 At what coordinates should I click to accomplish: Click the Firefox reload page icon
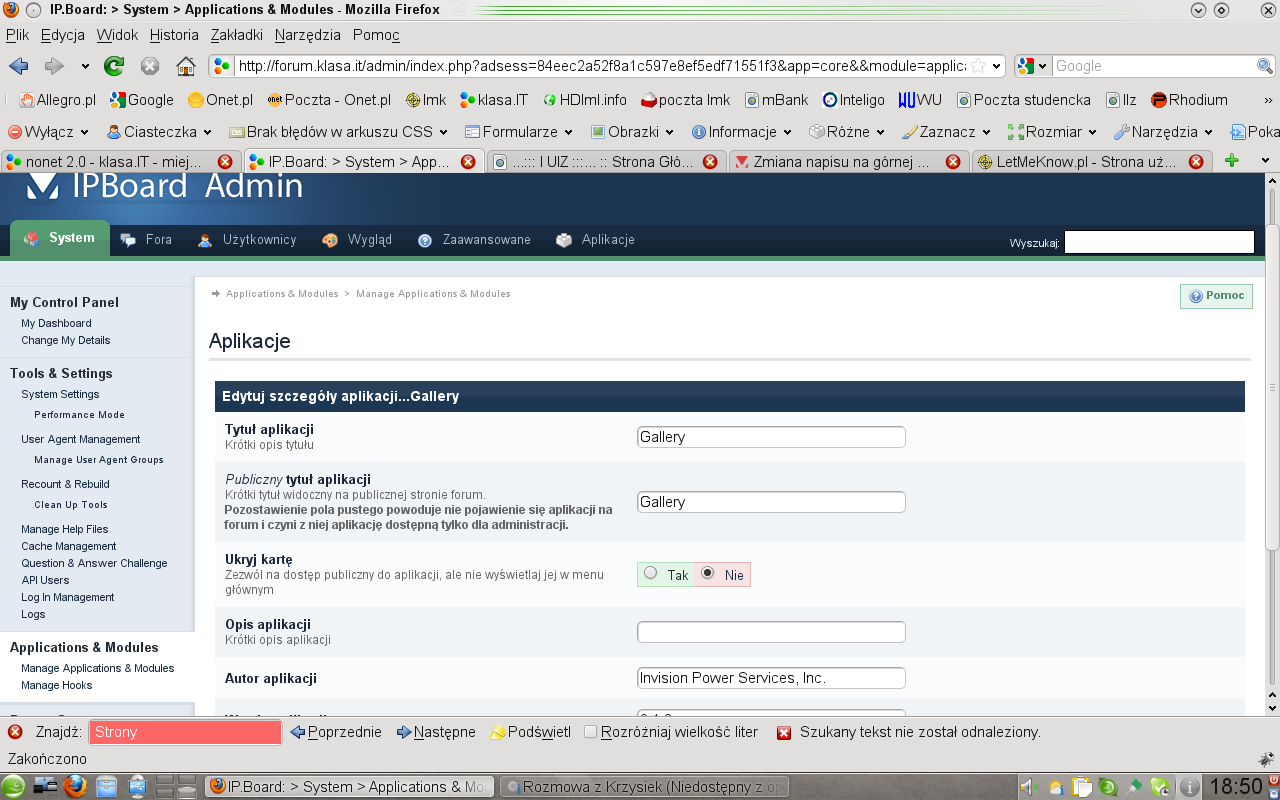click(x=114, y=66)
